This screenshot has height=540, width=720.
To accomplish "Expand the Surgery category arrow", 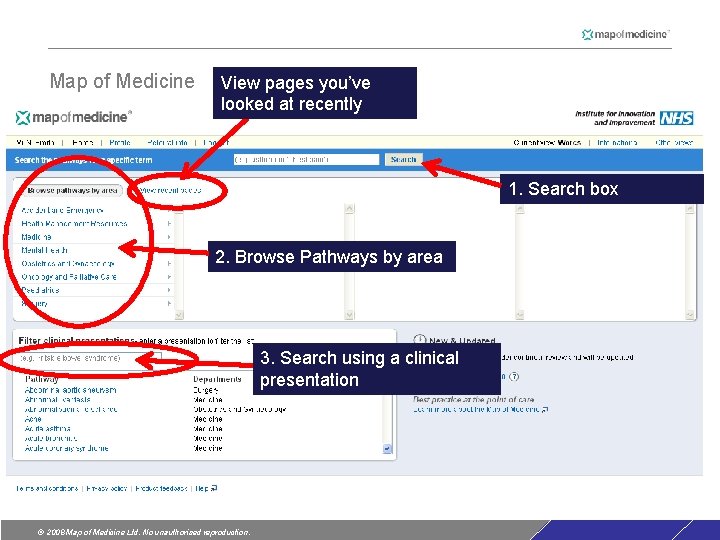I will [169, 304].
